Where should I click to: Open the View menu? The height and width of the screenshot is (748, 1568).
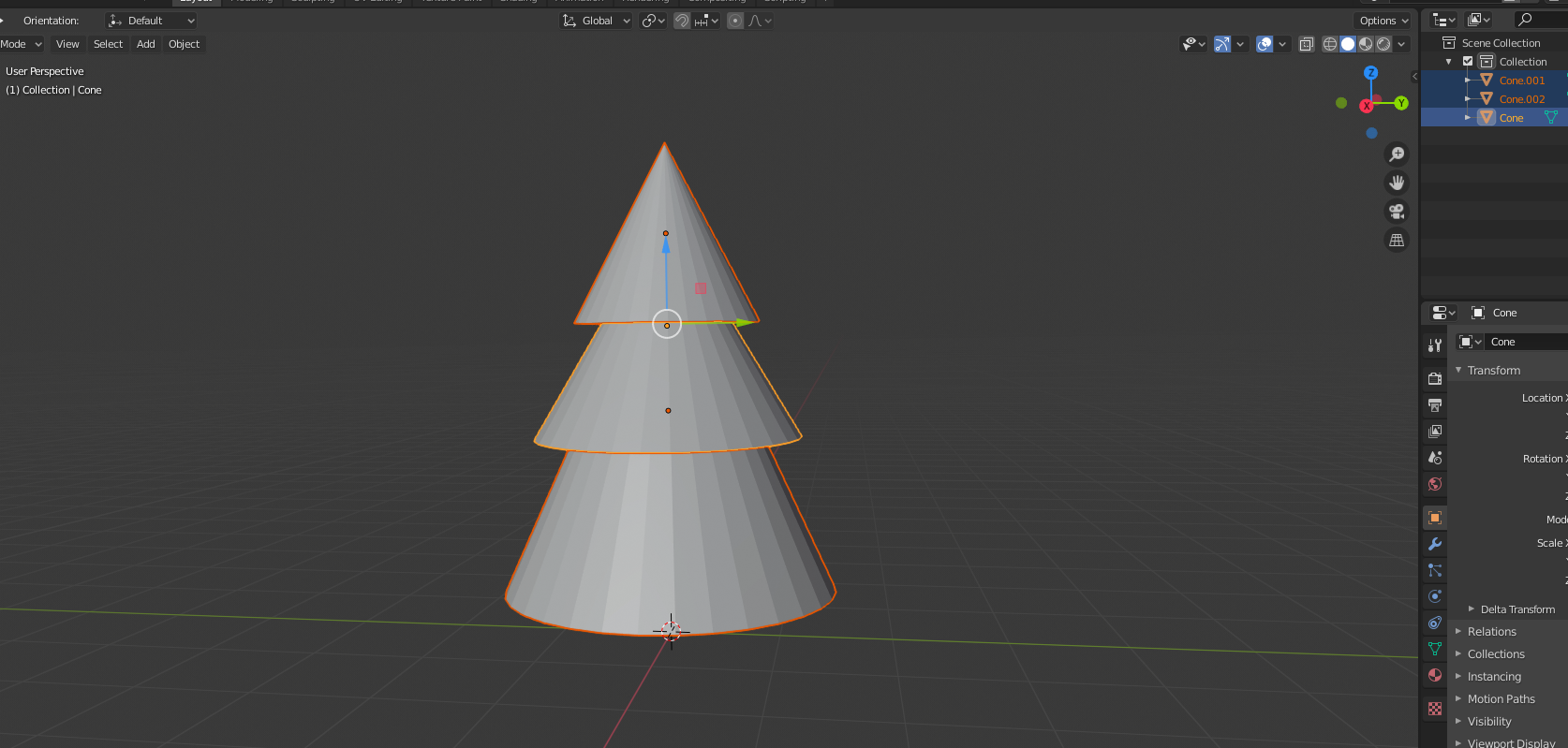pos(67,44)
